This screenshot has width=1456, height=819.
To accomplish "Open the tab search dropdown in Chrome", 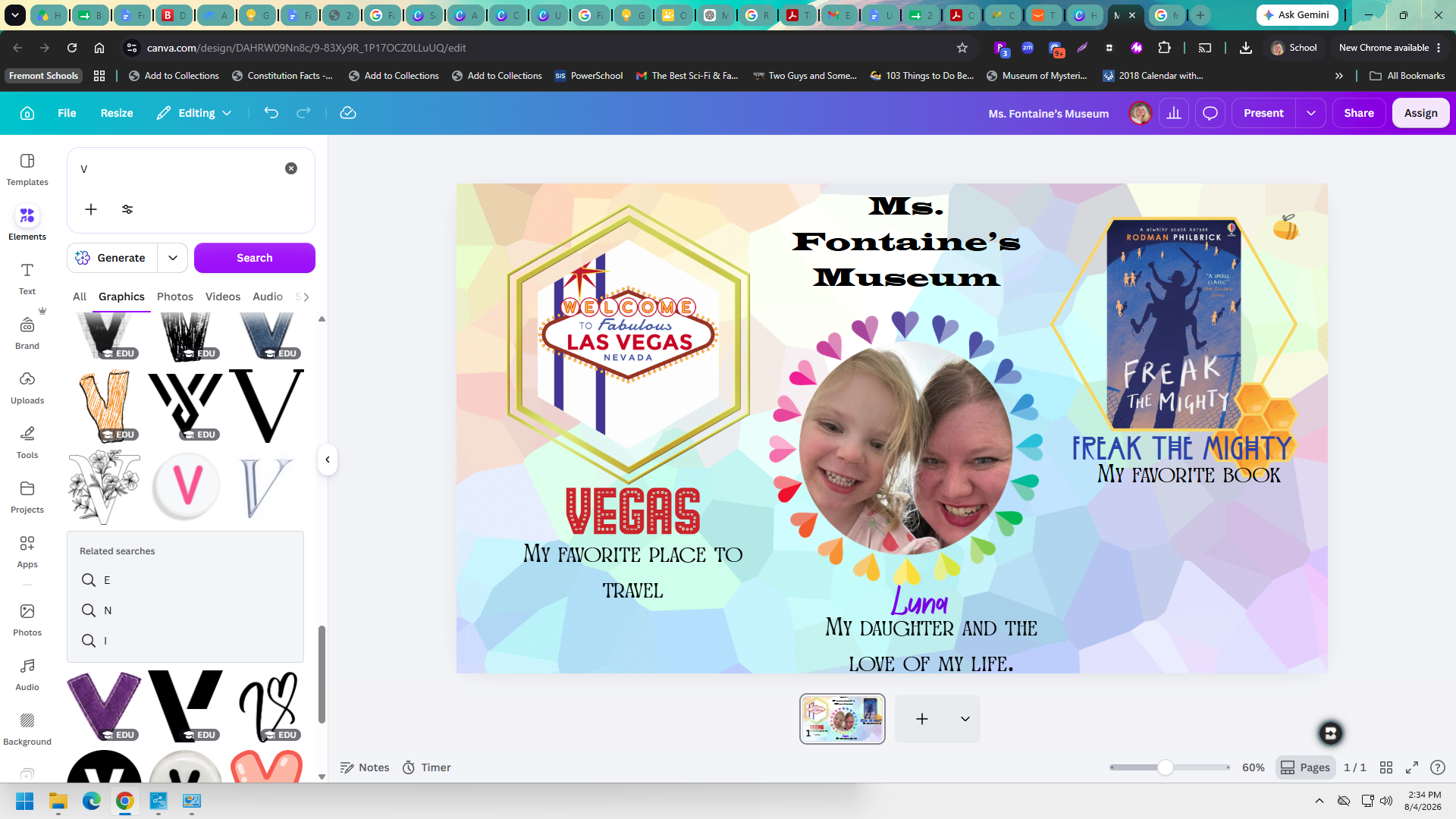I will pos(15,14).
